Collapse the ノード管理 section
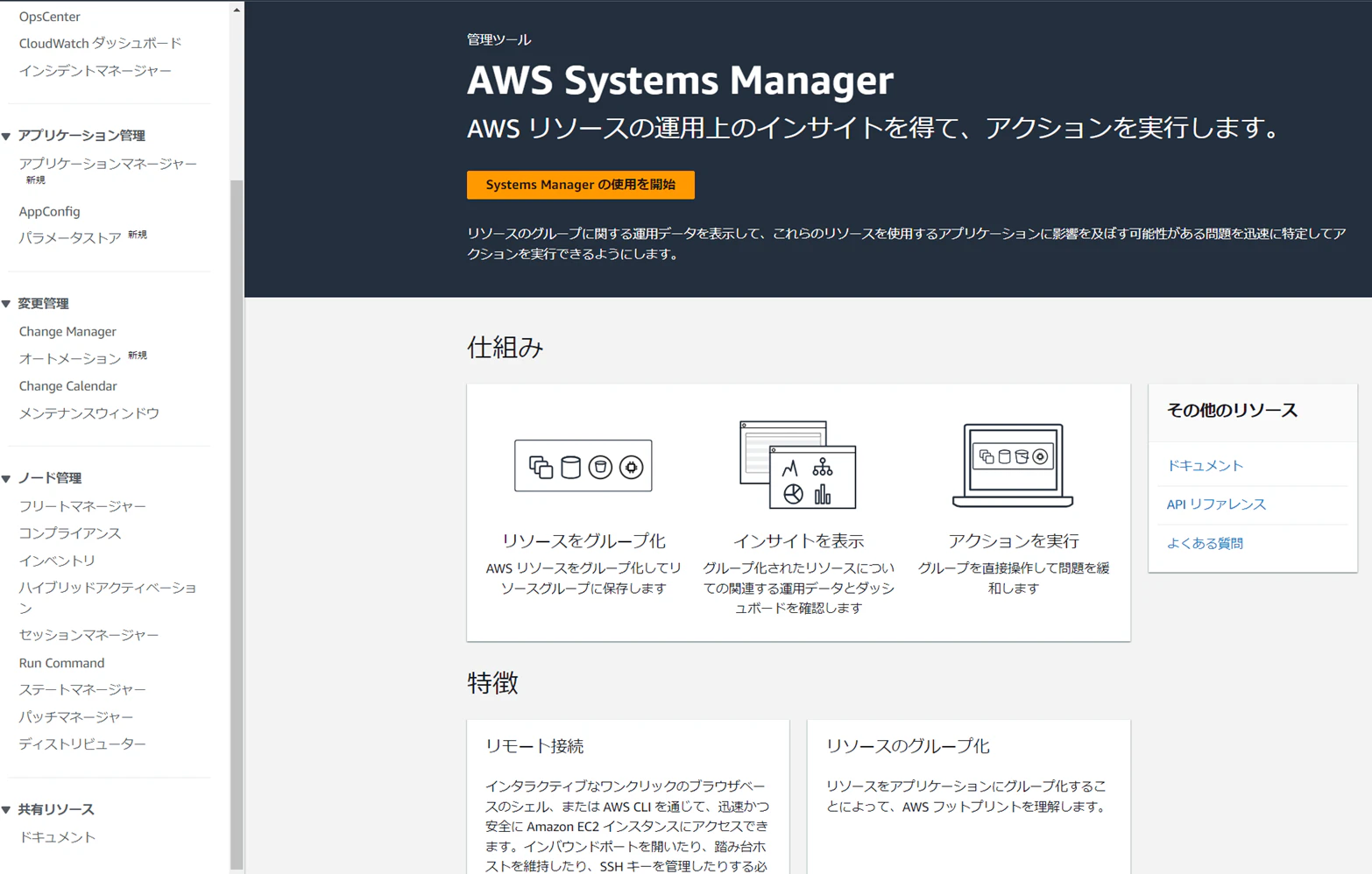Viewport: 1372px width, 874px height. point(7,478)
